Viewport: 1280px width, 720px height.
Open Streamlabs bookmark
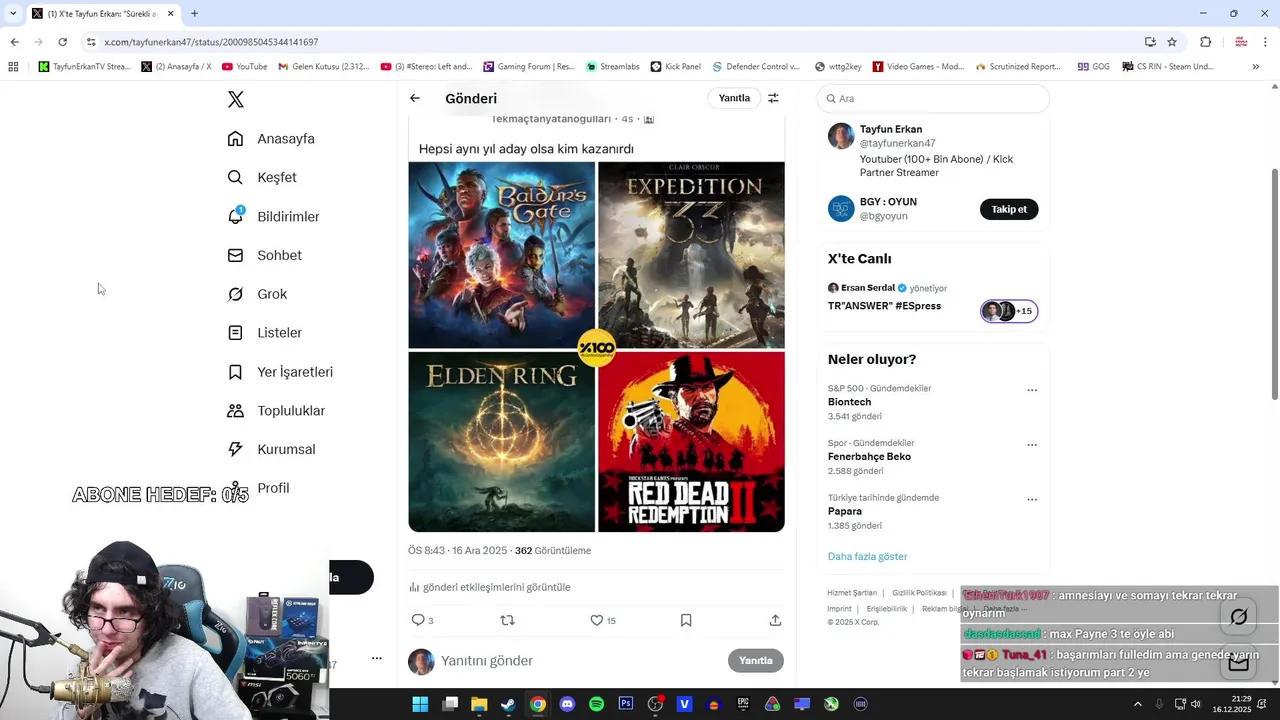[x=612, y=67]
